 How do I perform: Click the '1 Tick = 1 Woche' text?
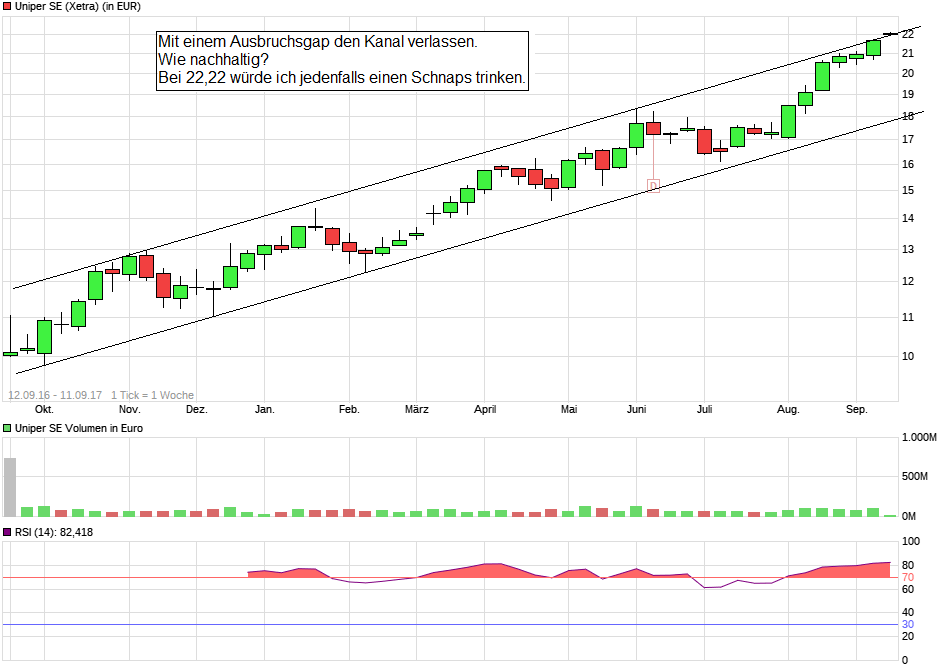(152, 395)
